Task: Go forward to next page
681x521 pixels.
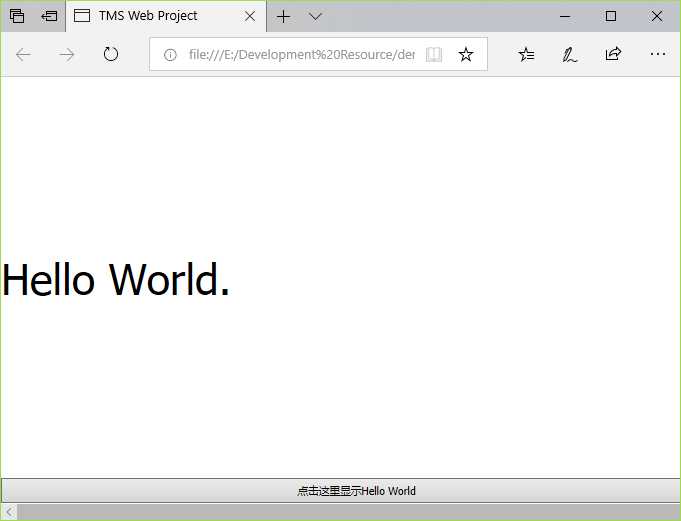Action: tap(66, 55)
